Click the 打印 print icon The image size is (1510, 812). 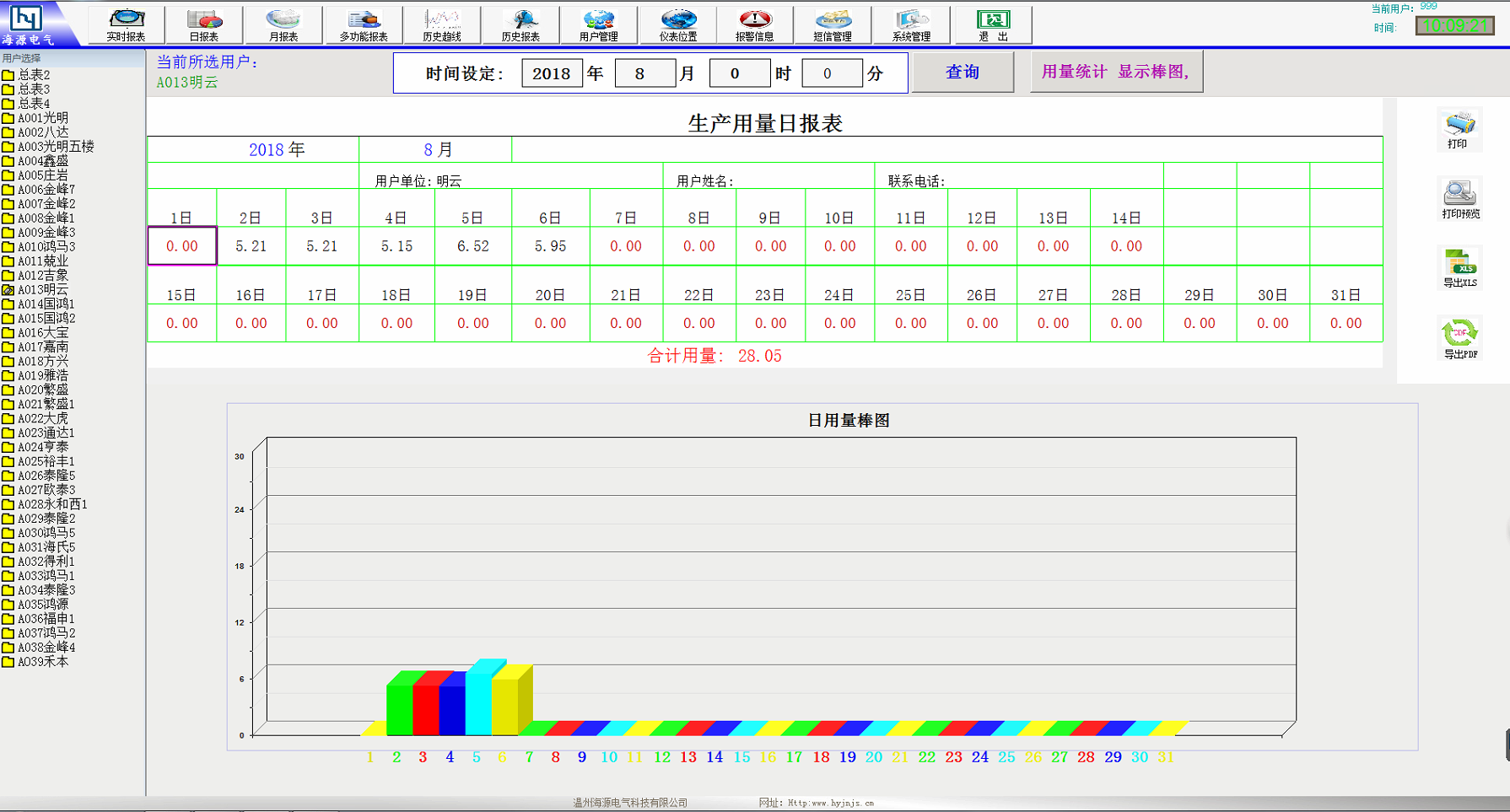[1459, 130]
